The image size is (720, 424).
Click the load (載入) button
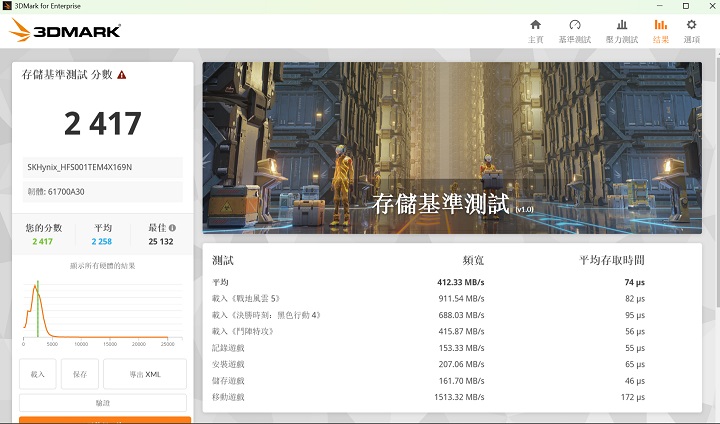click(38, 374)
